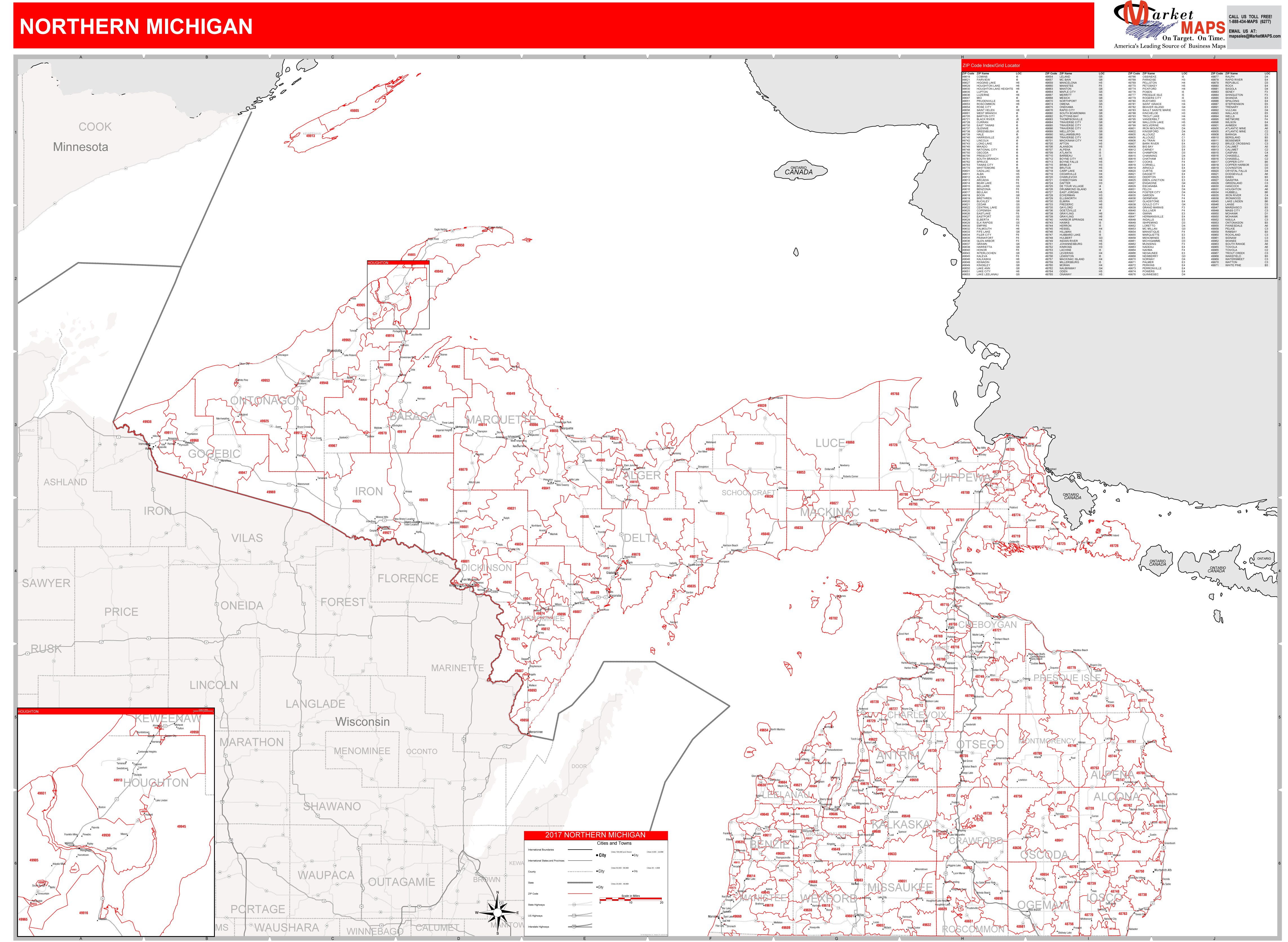Screen dimensions: 1288x942
Task: Click the SCHOOLCRAFT county label
Action: 749,493
